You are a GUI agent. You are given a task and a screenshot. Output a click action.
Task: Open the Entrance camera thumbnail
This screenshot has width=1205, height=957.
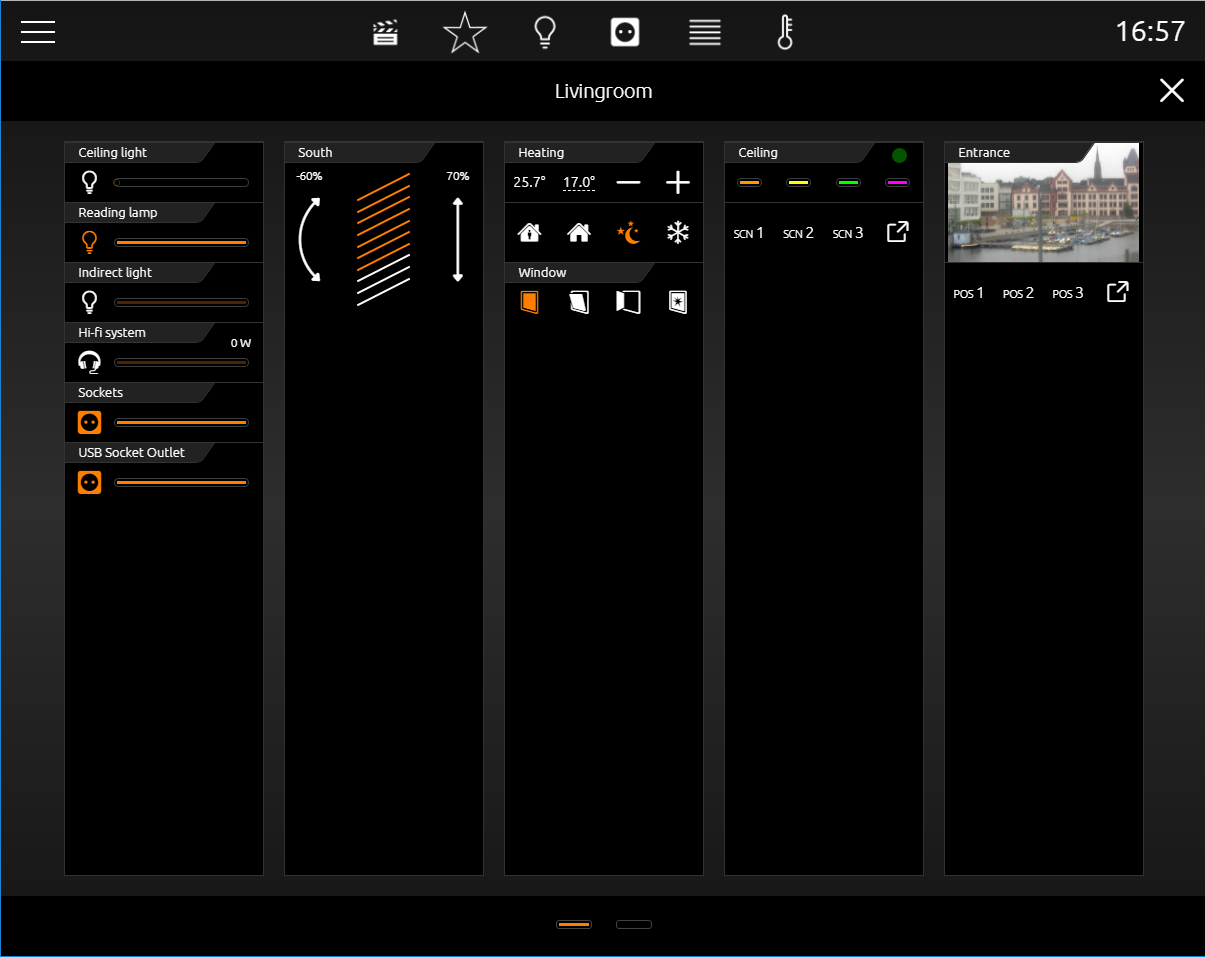pyautogui.click(x=1043, y=204)
